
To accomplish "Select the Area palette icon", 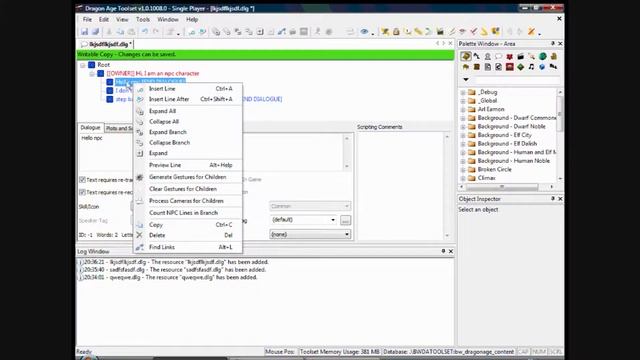I will tap(466, 56).
